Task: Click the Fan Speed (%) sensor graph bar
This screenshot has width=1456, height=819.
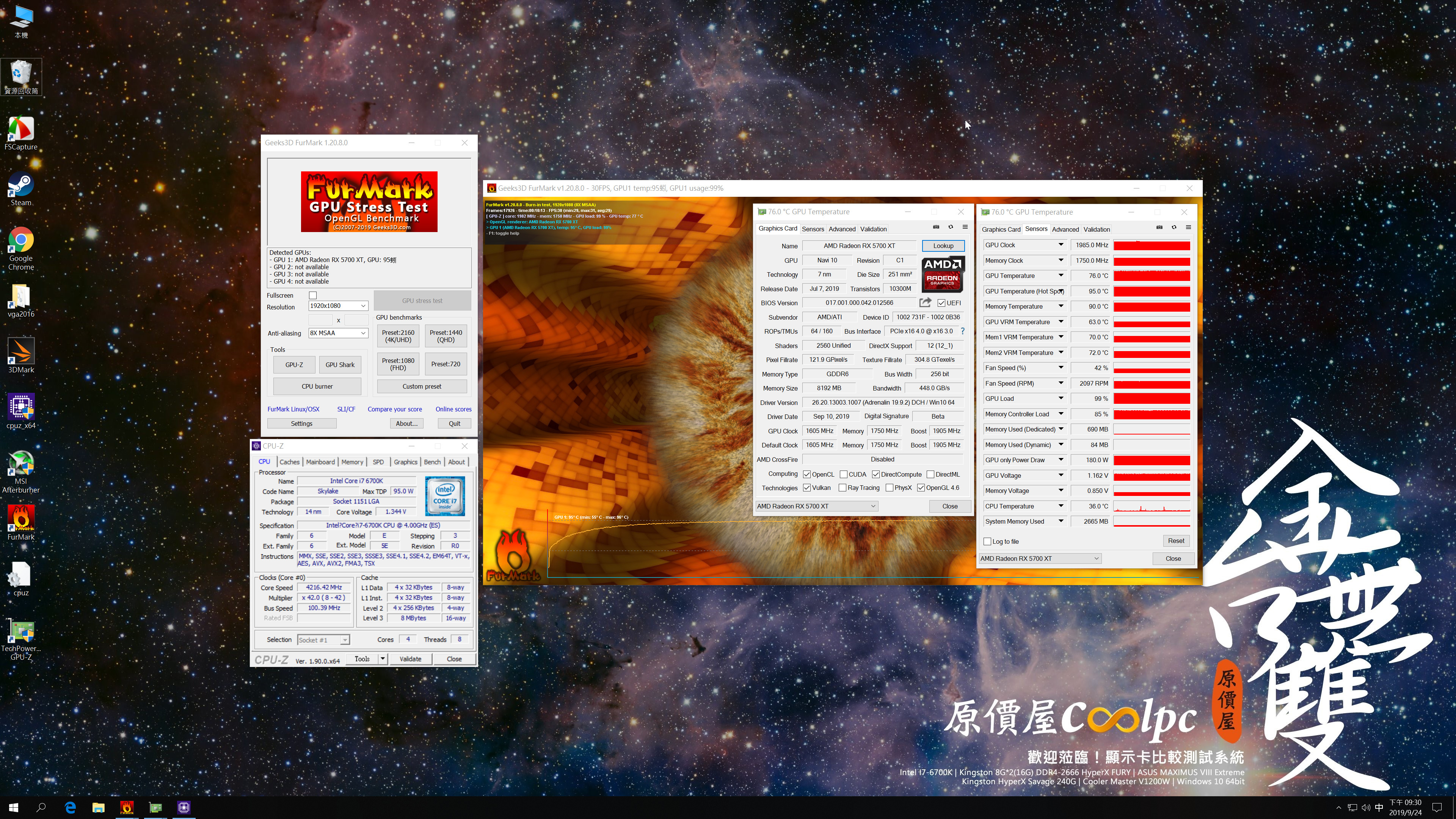Action: [x=1152, y=368]
